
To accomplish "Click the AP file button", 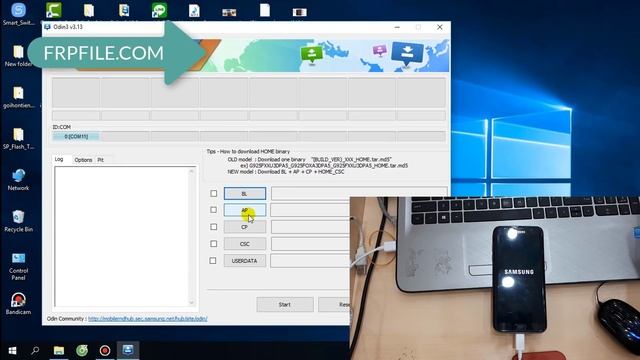I will (x=244, y=210).
